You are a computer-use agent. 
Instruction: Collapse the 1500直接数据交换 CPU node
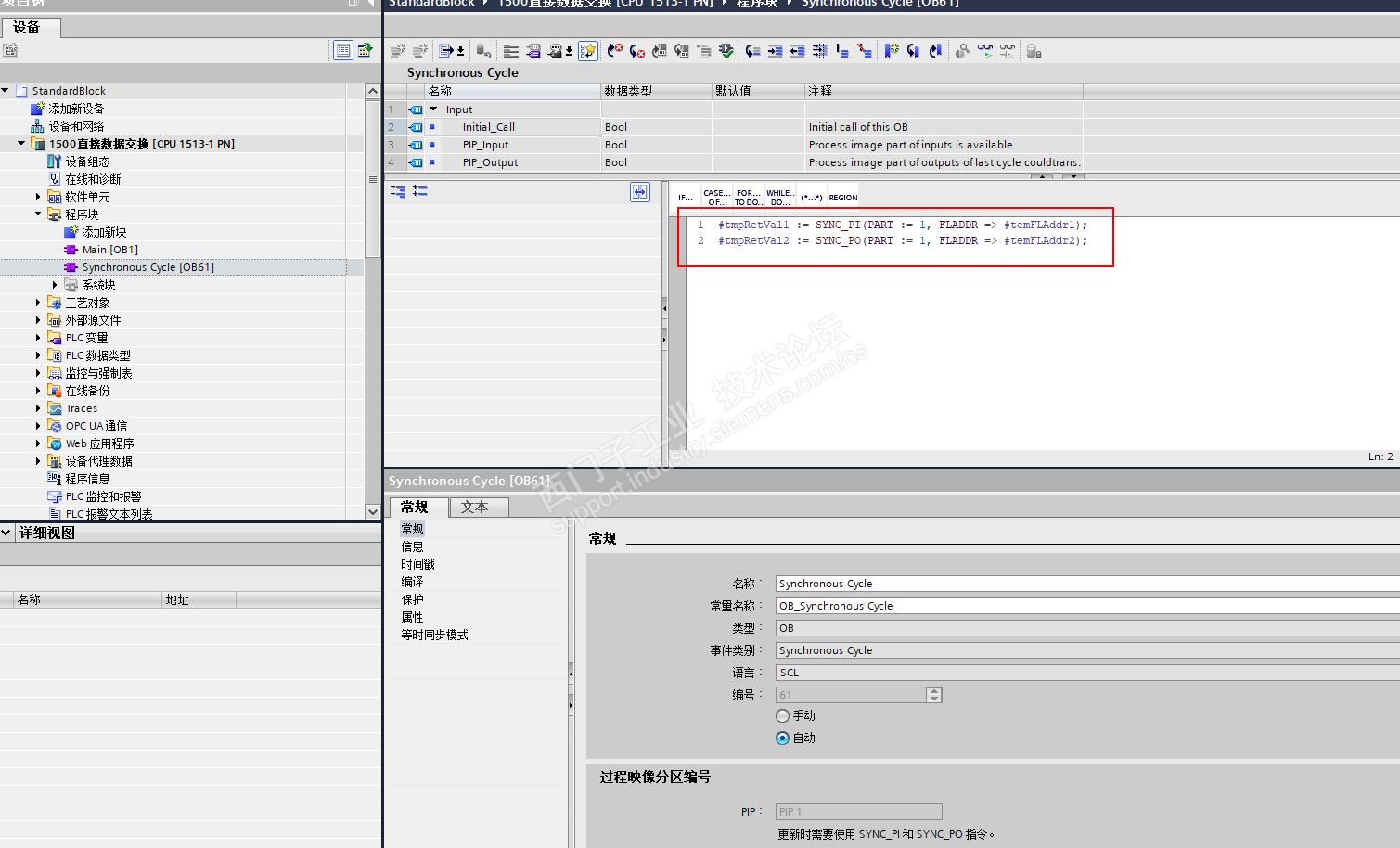(21, 144)
